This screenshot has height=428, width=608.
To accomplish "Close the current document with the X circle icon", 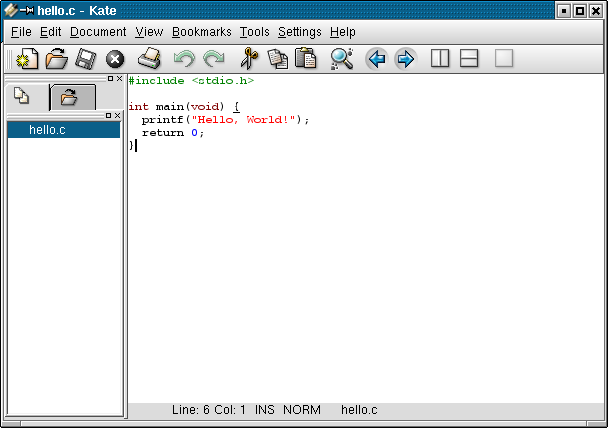I will 115,59.
